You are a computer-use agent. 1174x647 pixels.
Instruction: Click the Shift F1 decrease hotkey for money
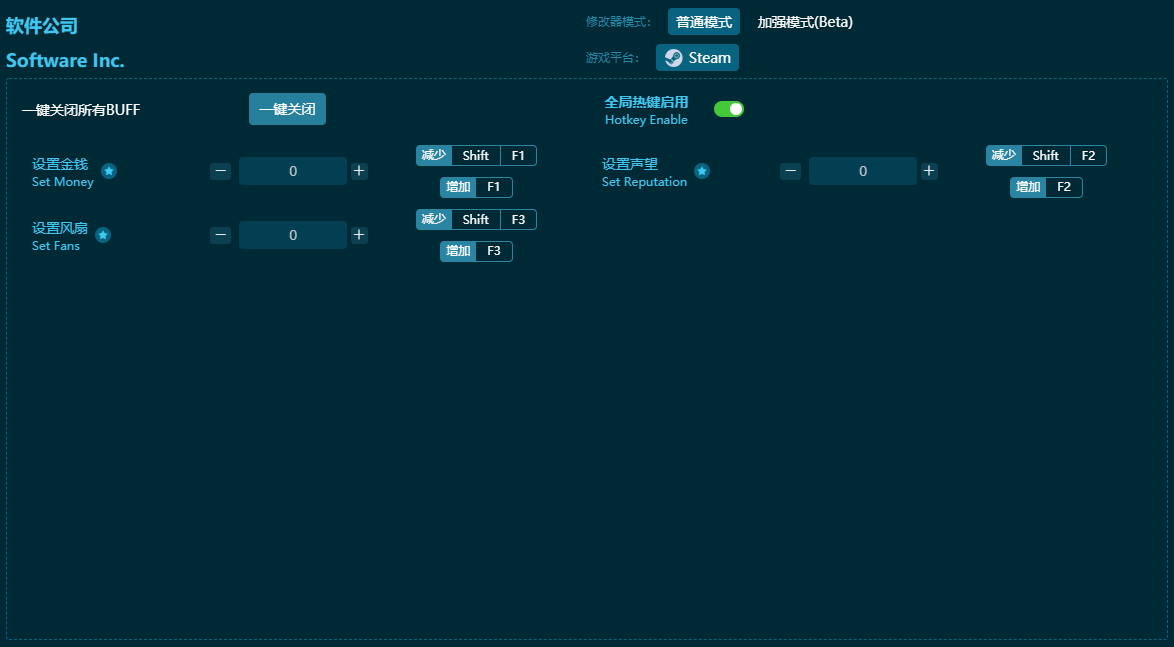click(476, 155)
